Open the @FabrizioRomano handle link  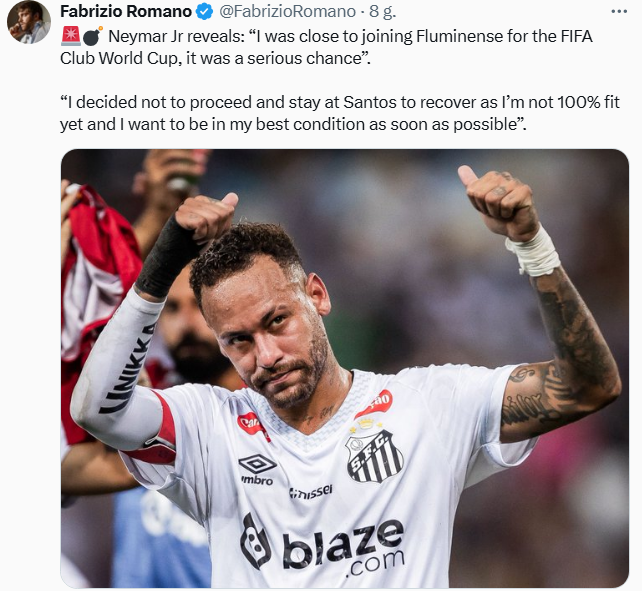point(288,11)
